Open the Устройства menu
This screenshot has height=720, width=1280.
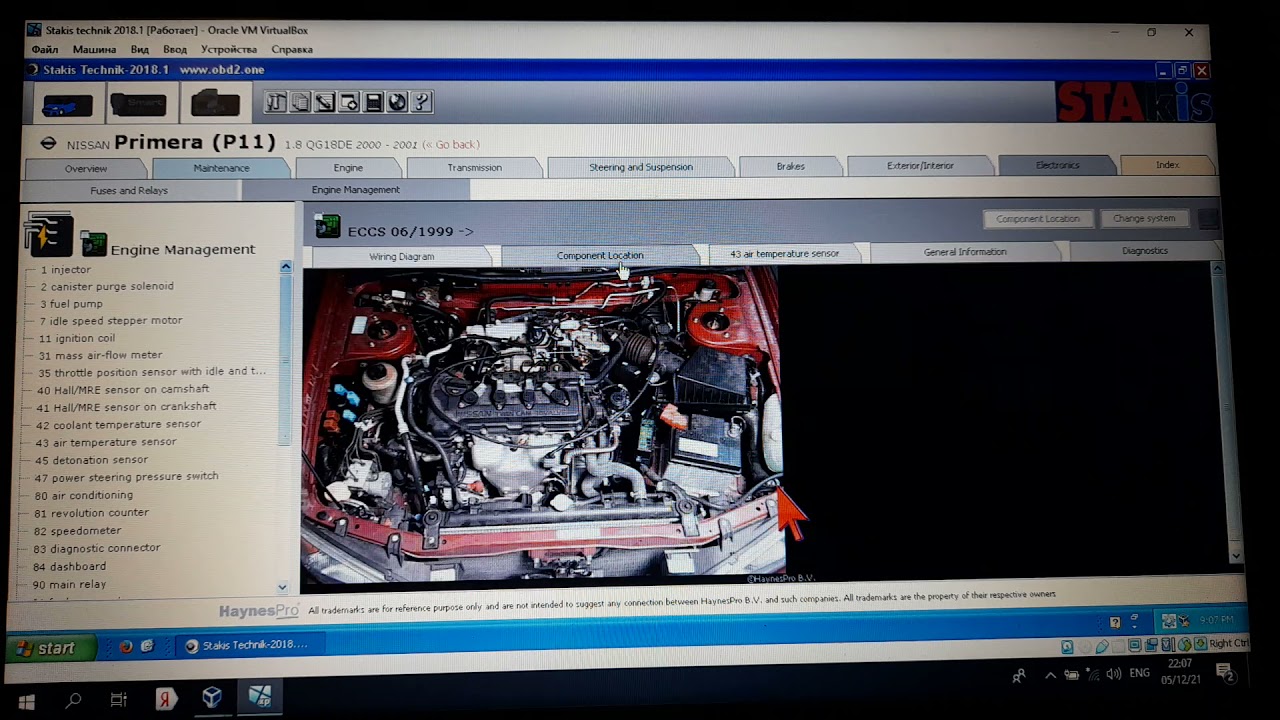(x=229, y=49)
